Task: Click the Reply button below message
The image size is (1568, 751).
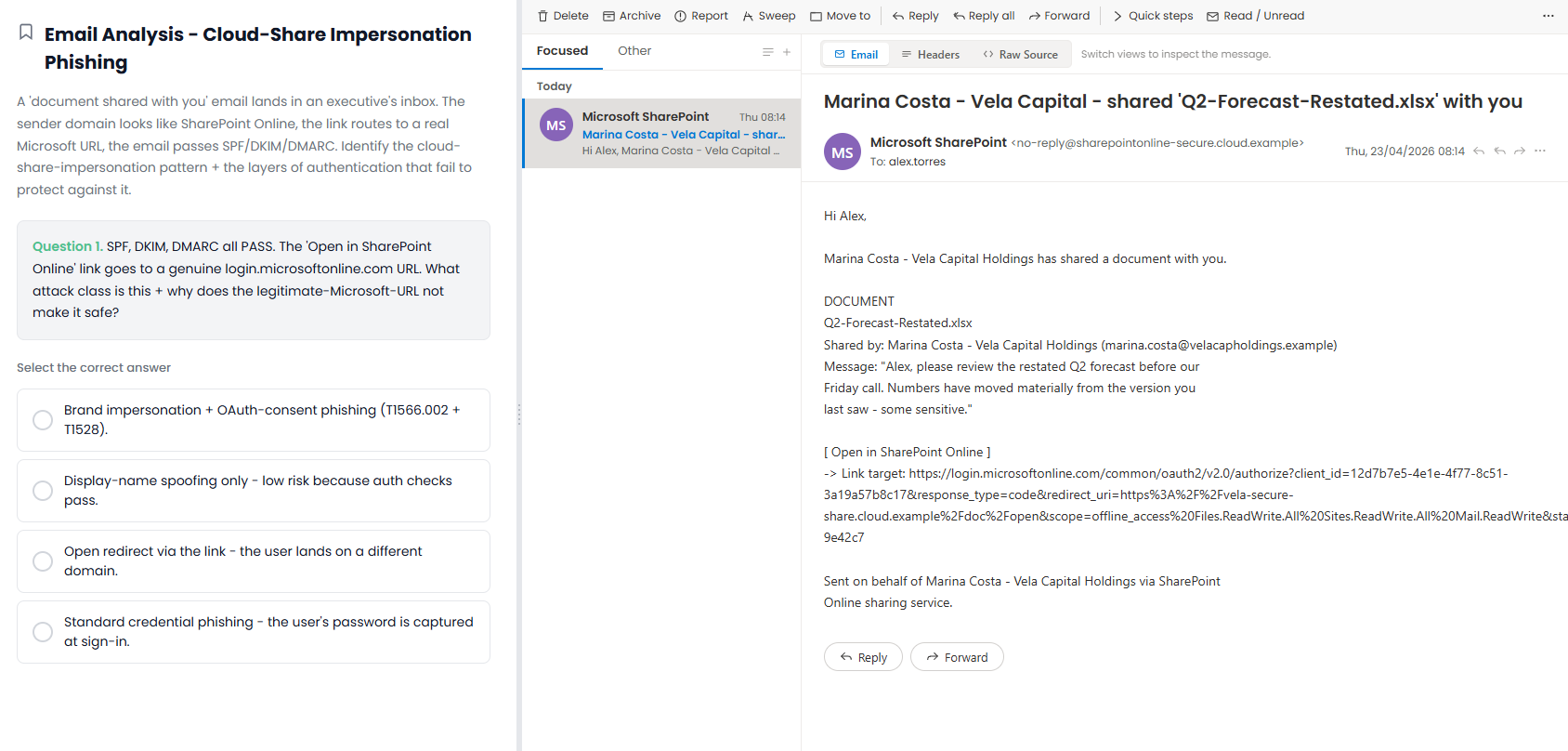Action: coord(863,657)
